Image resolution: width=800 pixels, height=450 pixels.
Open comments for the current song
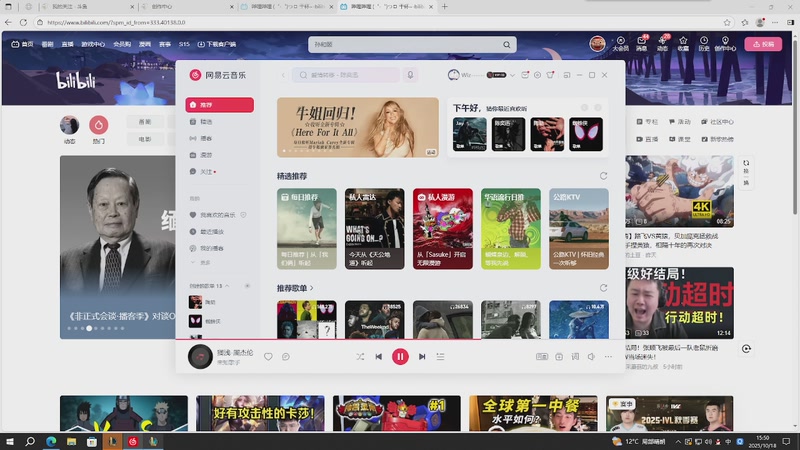[x=286, y=357]
